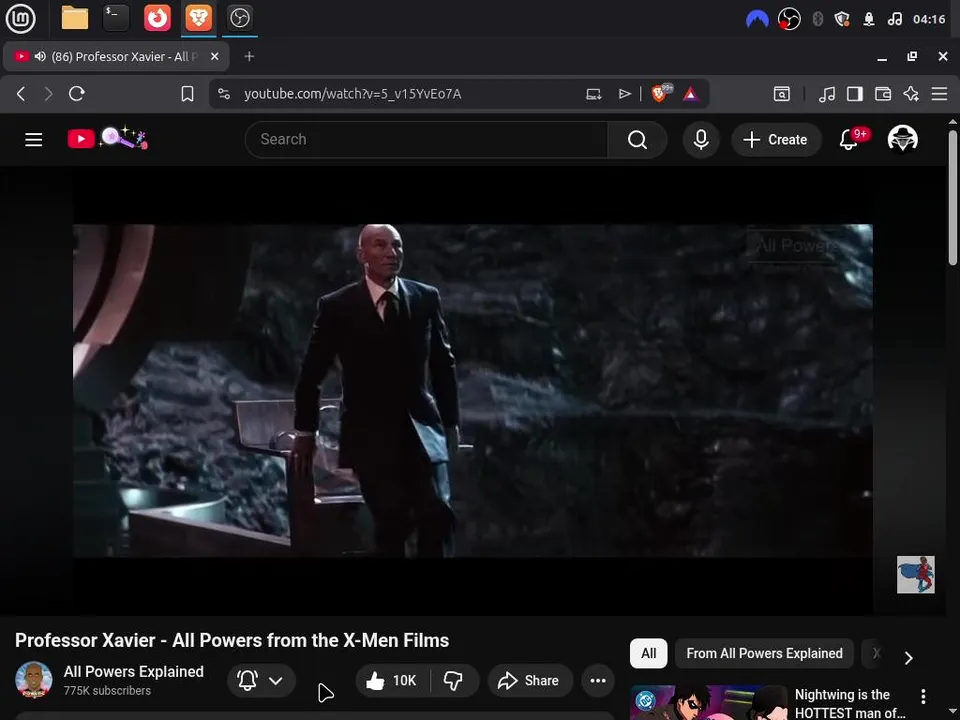Open the Linux Mint start menu
The image size is (960, 720).
pyautogui.click(x=20, y=18)
